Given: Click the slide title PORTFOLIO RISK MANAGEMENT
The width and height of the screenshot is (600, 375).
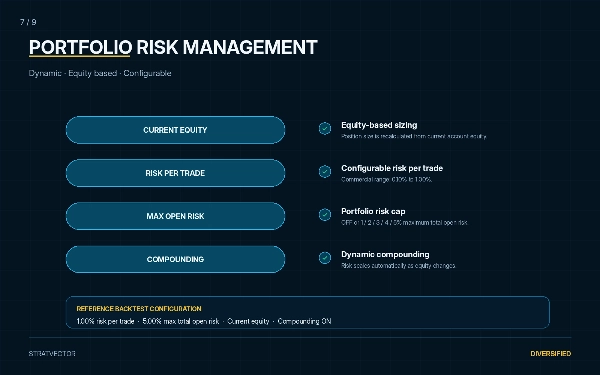Looking at the screenshot, I should pyautogui.click(x=173, y=47).
